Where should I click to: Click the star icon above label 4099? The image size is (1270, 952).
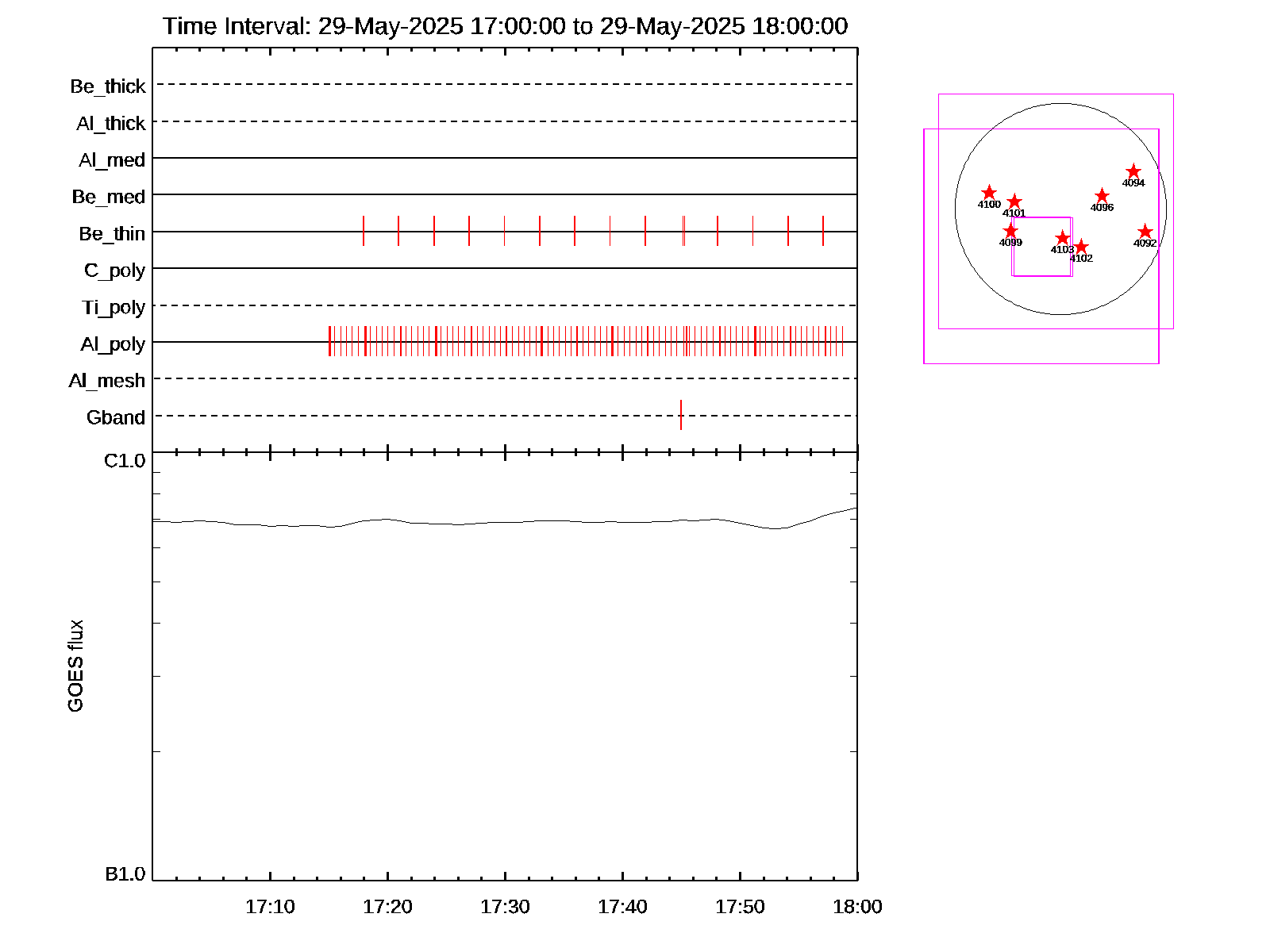1010,231
